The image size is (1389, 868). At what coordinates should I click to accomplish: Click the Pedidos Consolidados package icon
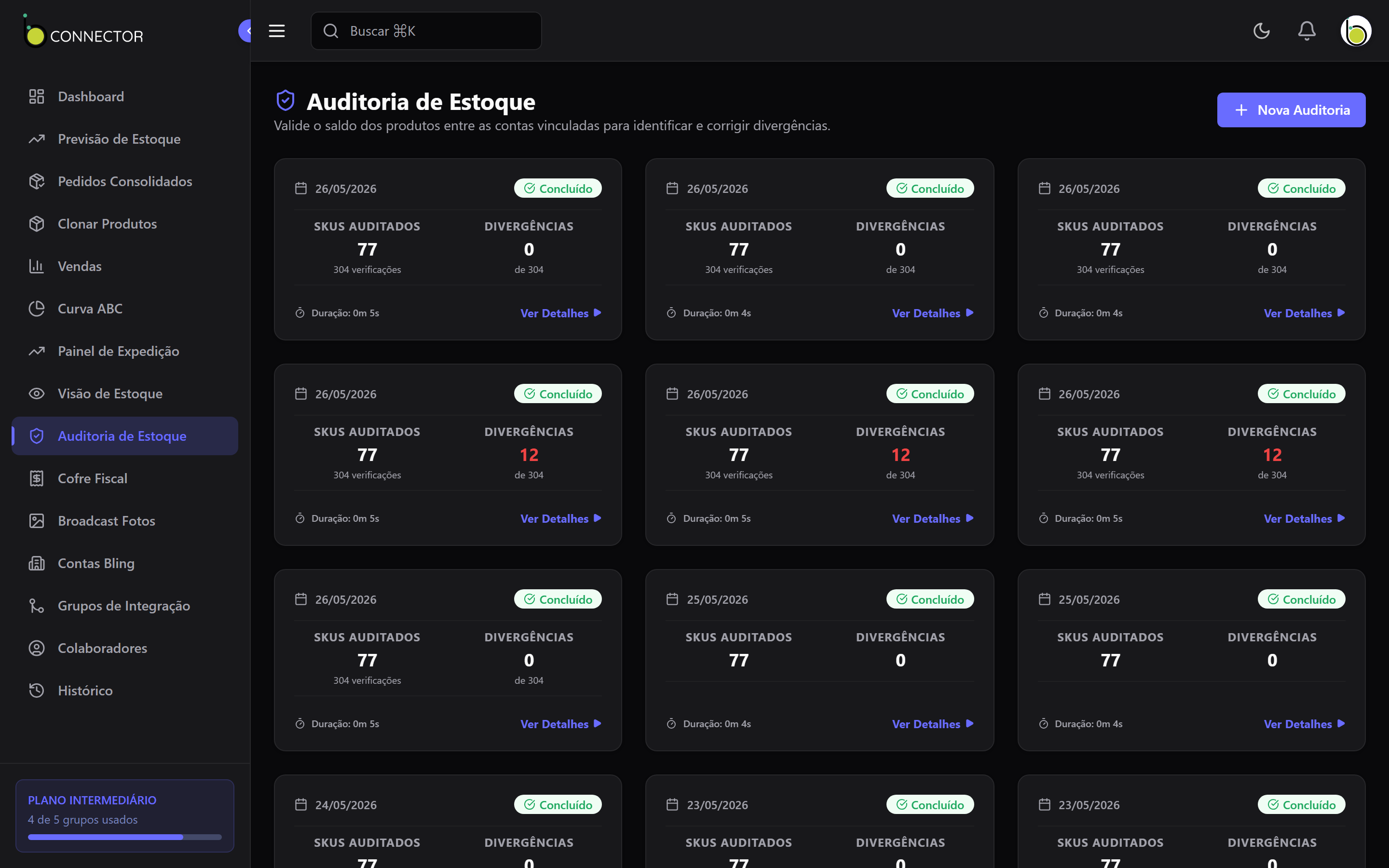(x=37, y=181)
